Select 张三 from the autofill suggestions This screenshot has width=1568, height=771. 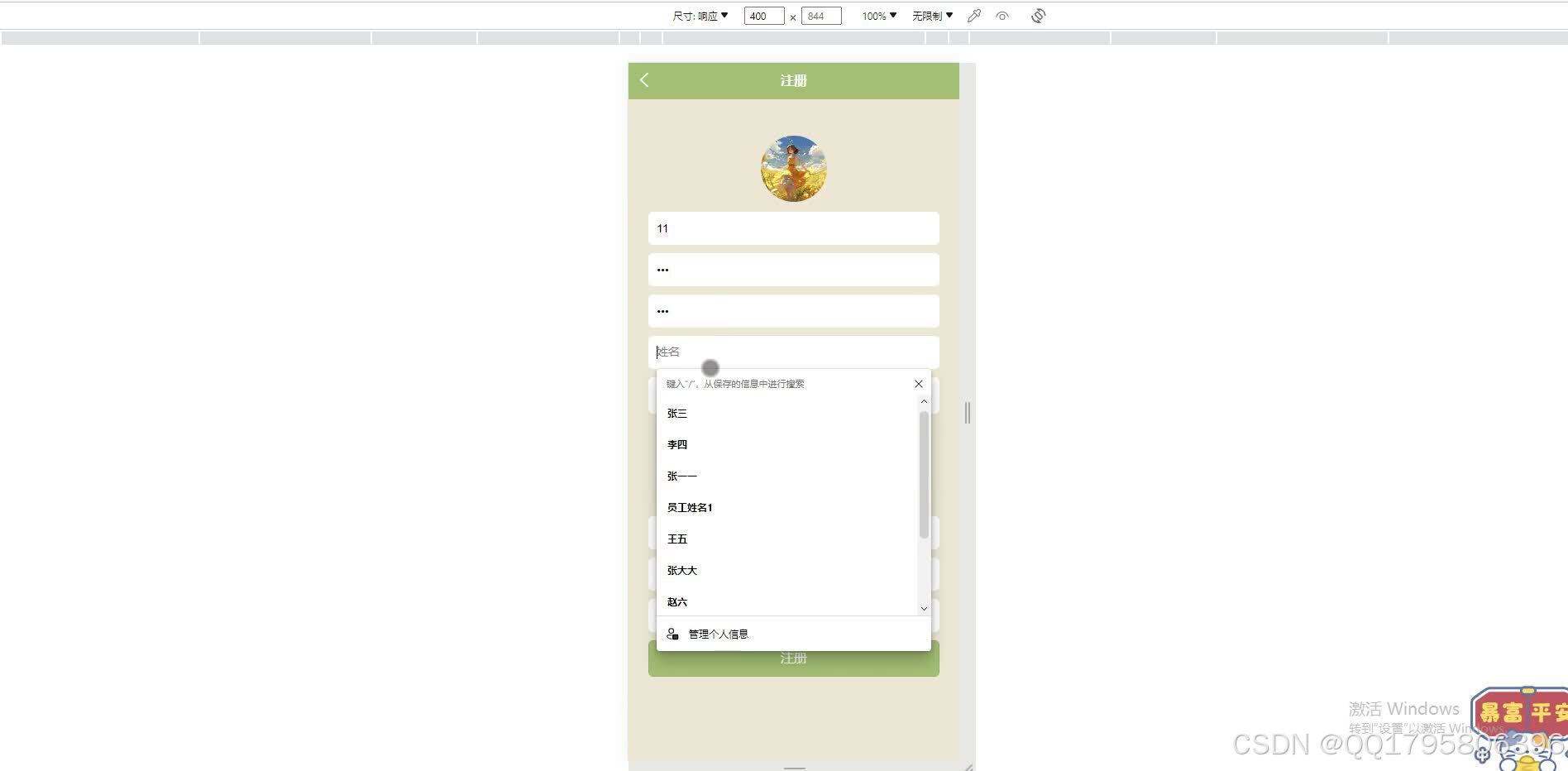(676, 414)
